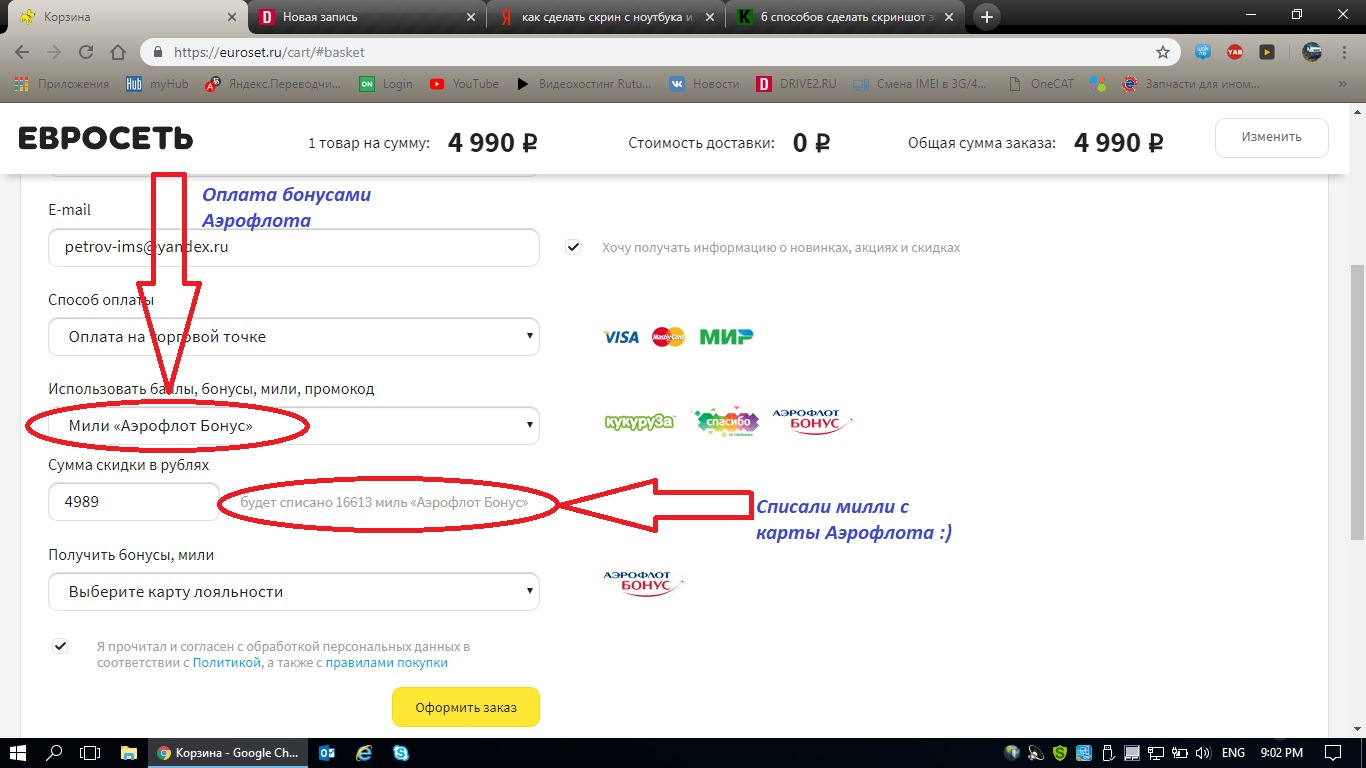Open the VK Новости bookmark
The width and height of the screenshot is (1366, 768).
(x=704, y=84)
